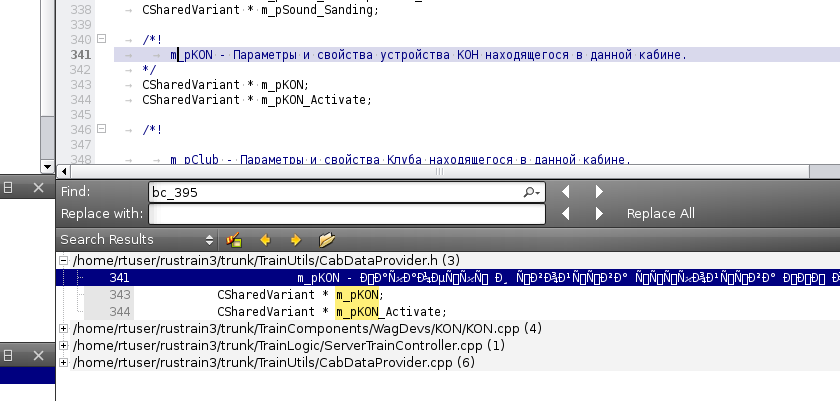
Task: Click the Replace with input field
Action: (x=347, y=213)
